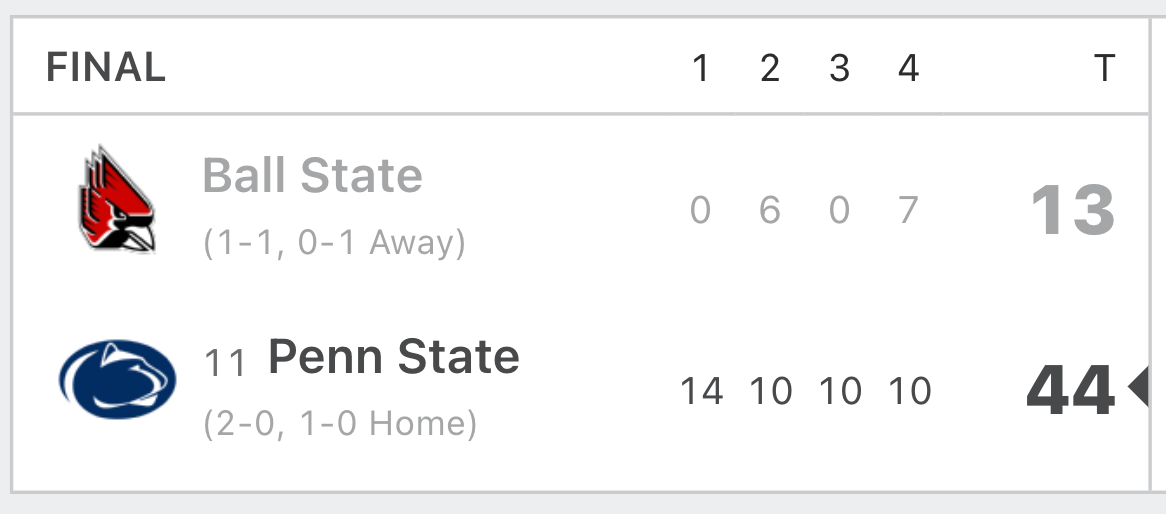1166x514 pixels.
Task: Click Penn State's first quarter score 14
Action: point(701,391)
